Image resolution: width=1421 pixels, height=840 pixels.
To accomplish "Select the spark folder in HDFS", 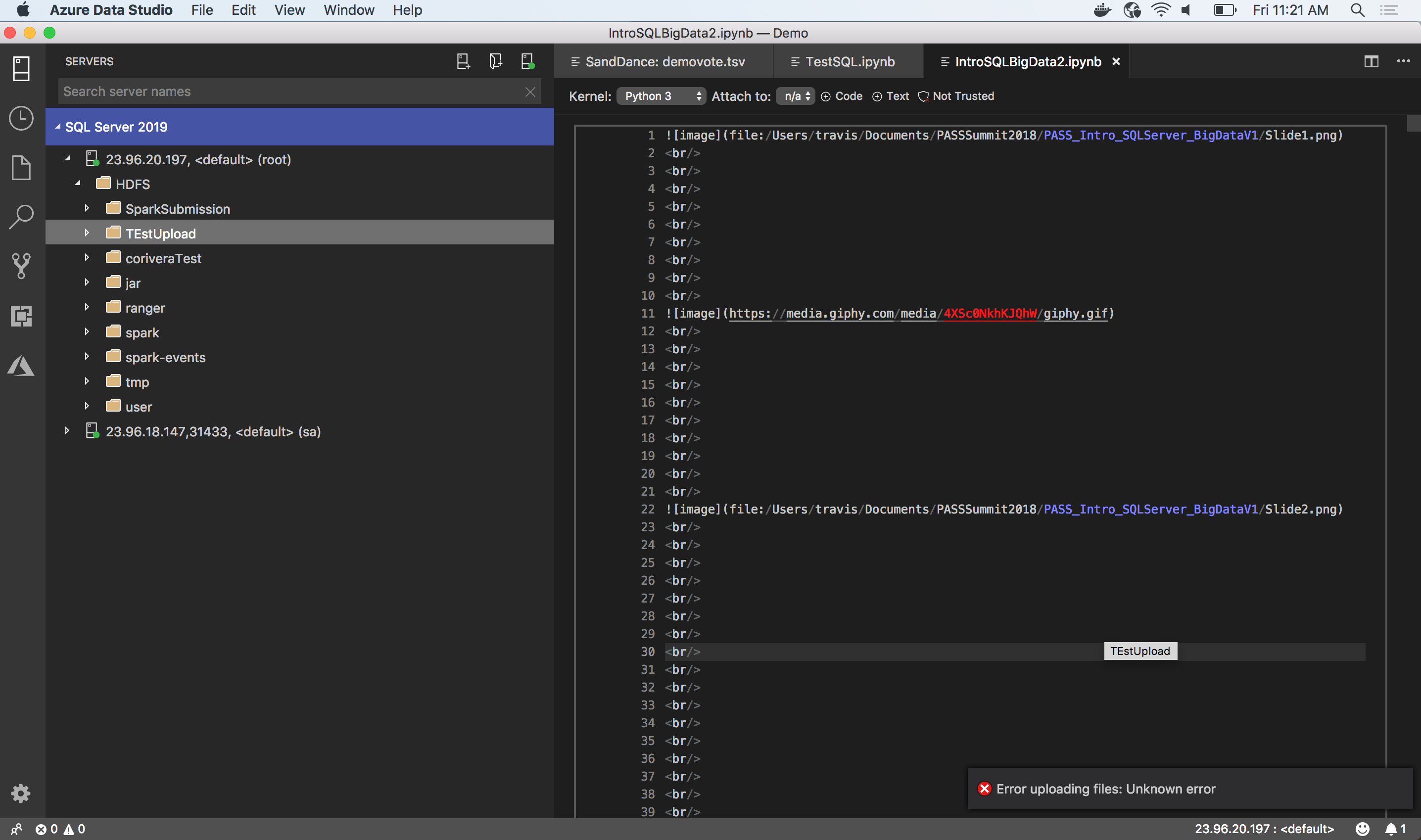I will [142, 333].
